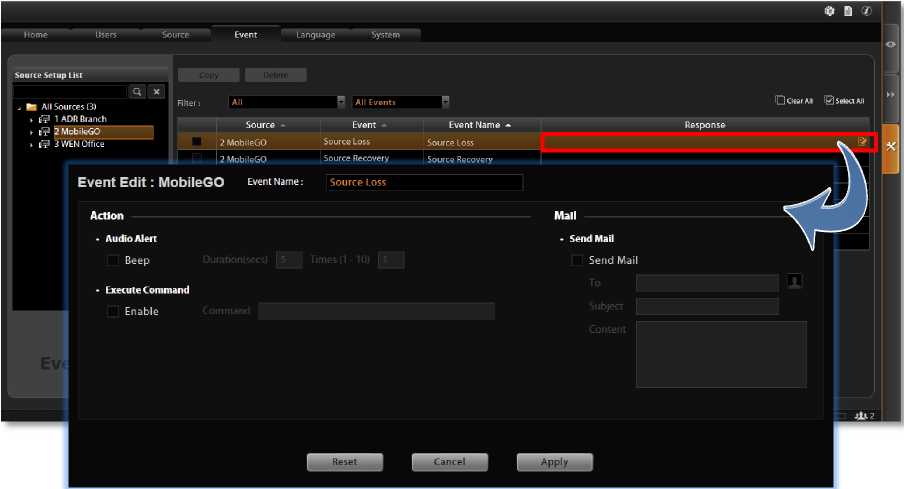Image resolution: width=904 pixels, height=489 pixels.
Task: Click the clear X button beside search
Action: click(156, 92)
